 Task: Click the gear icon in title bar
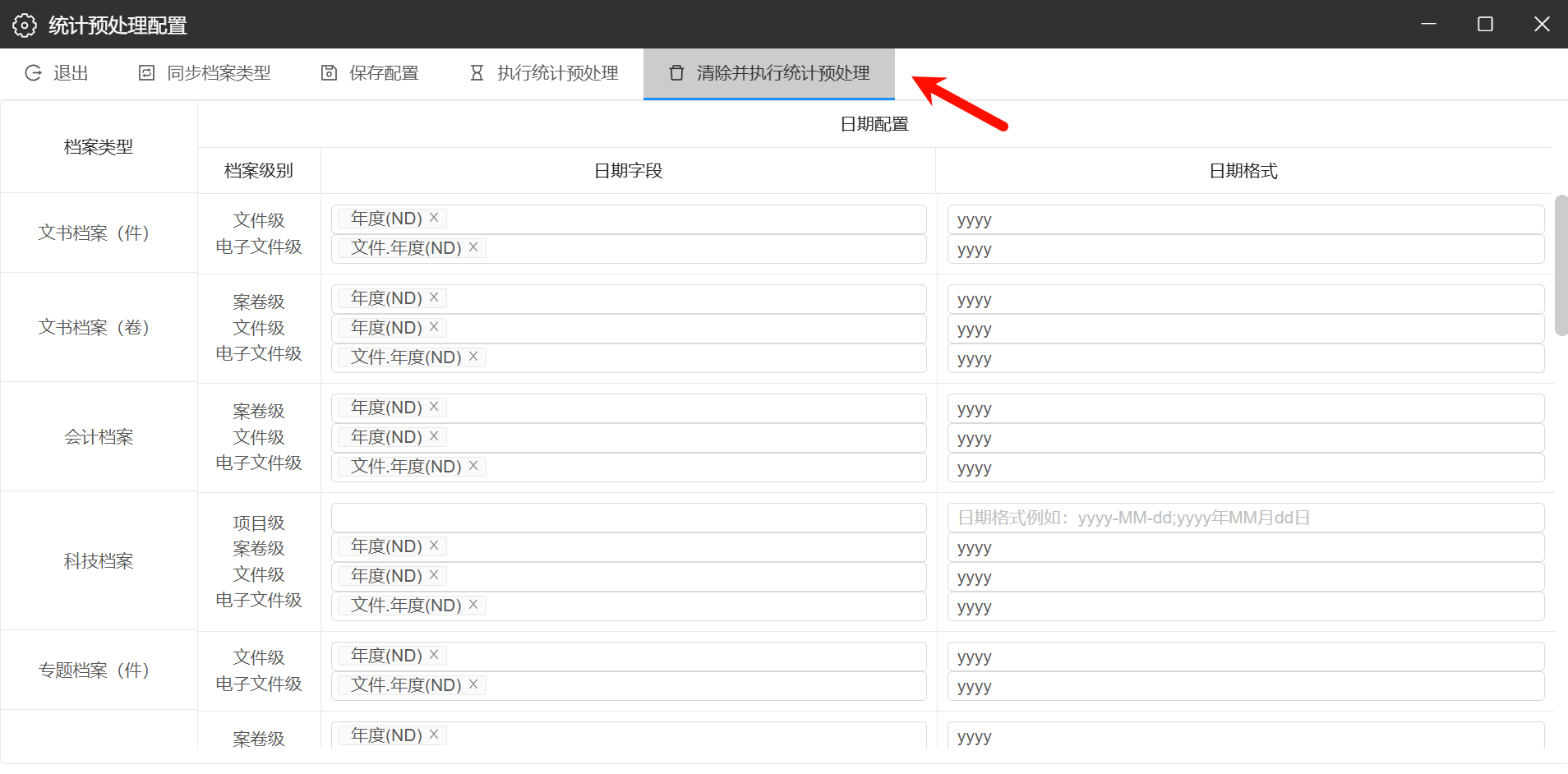[x=24, y=25]
